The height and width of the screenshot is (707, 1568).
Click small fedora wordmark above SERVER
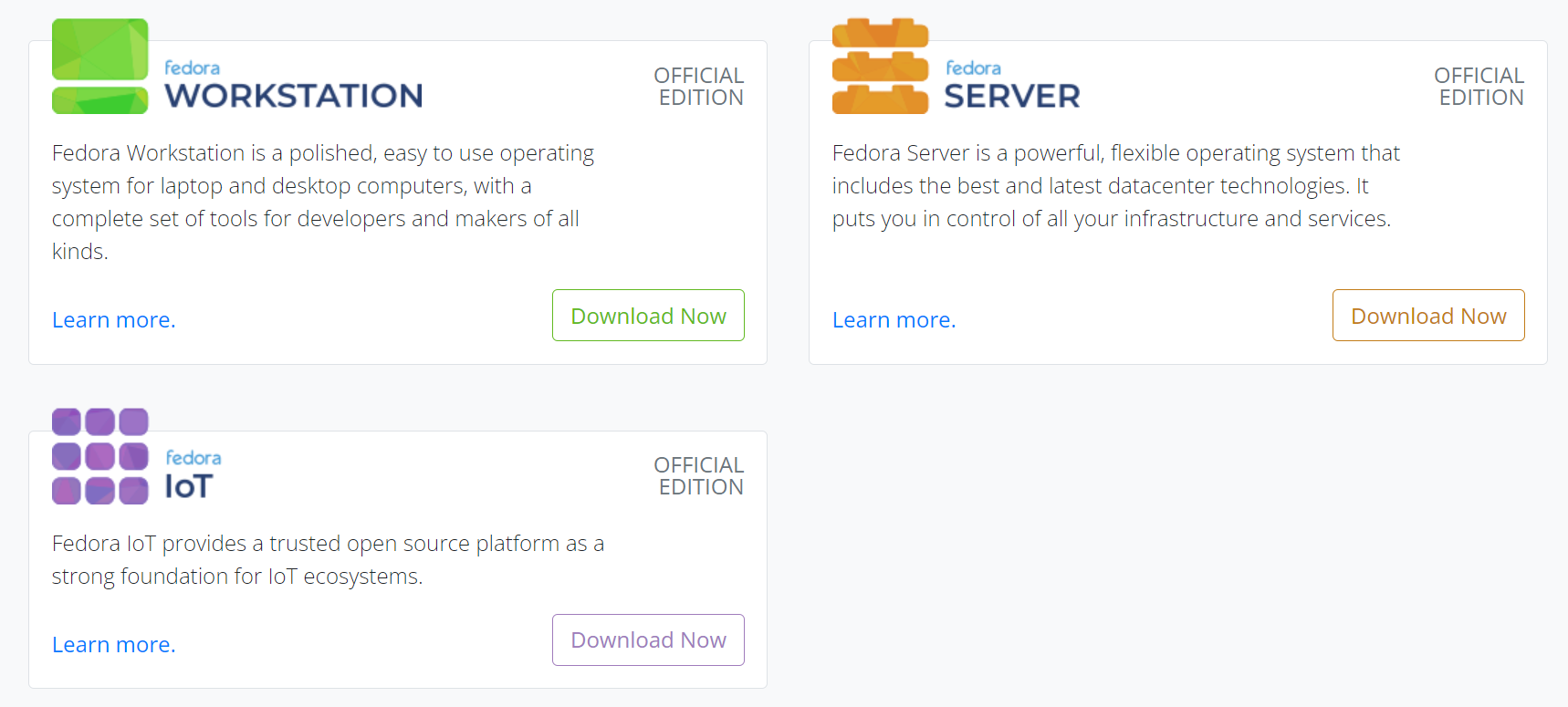(x=973, y=68)
